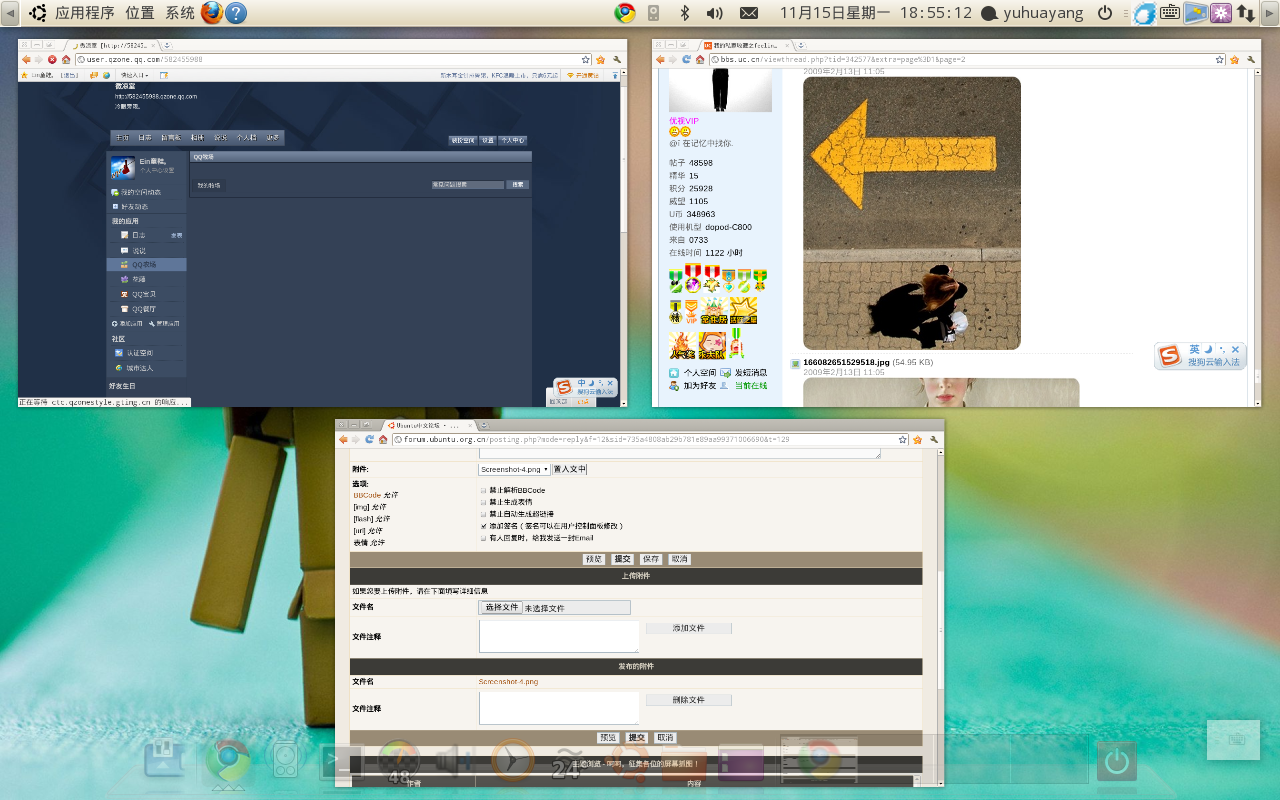Open 快捷入口 dropdown in Qzone window
This screenshot has height=800, width=1280.
(x=134, y=75)
